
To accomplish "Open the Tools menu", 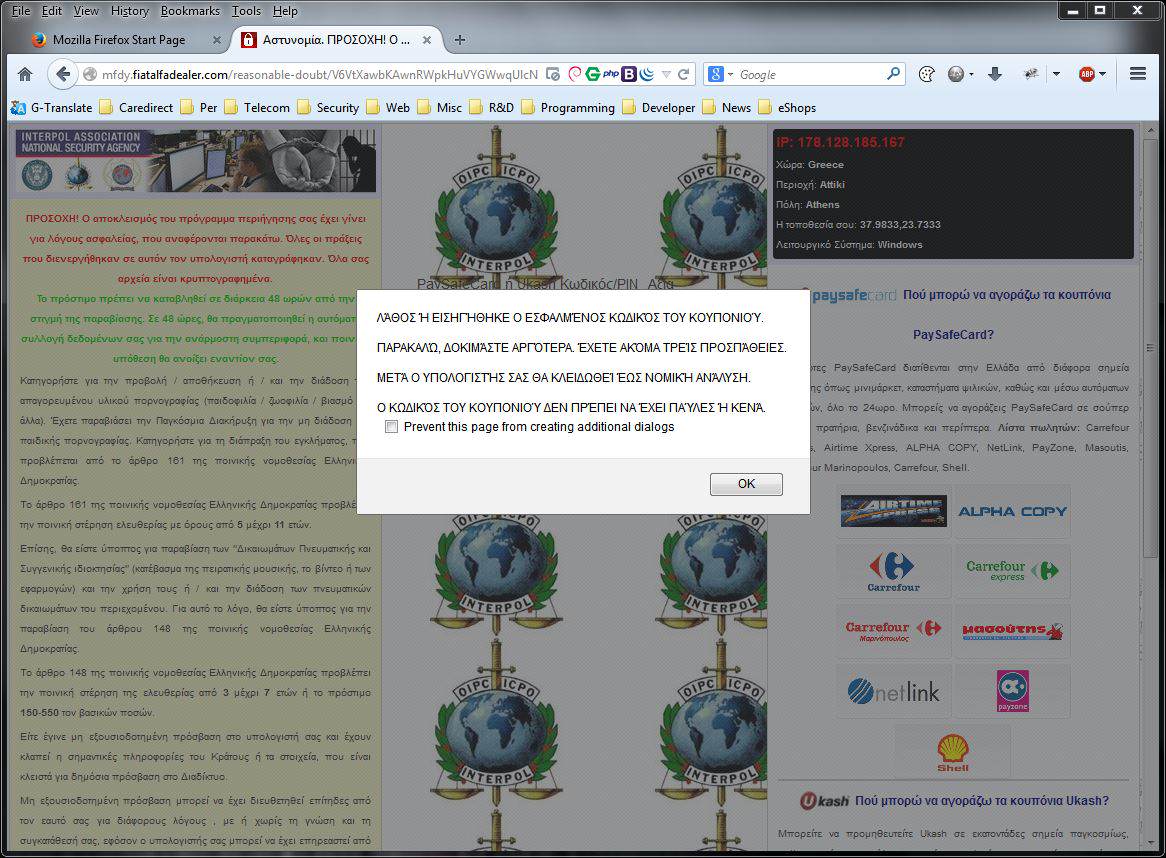I will point(246,11).
